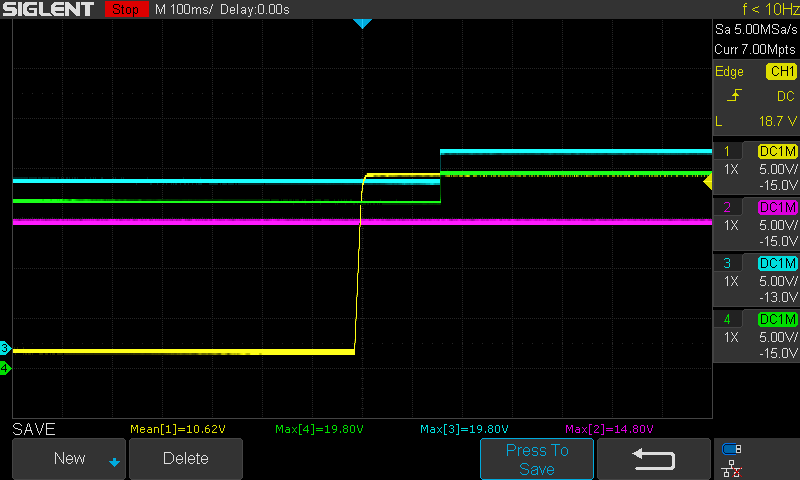
Task: Click the SAVE menu title
Action: tap(34, 429)
